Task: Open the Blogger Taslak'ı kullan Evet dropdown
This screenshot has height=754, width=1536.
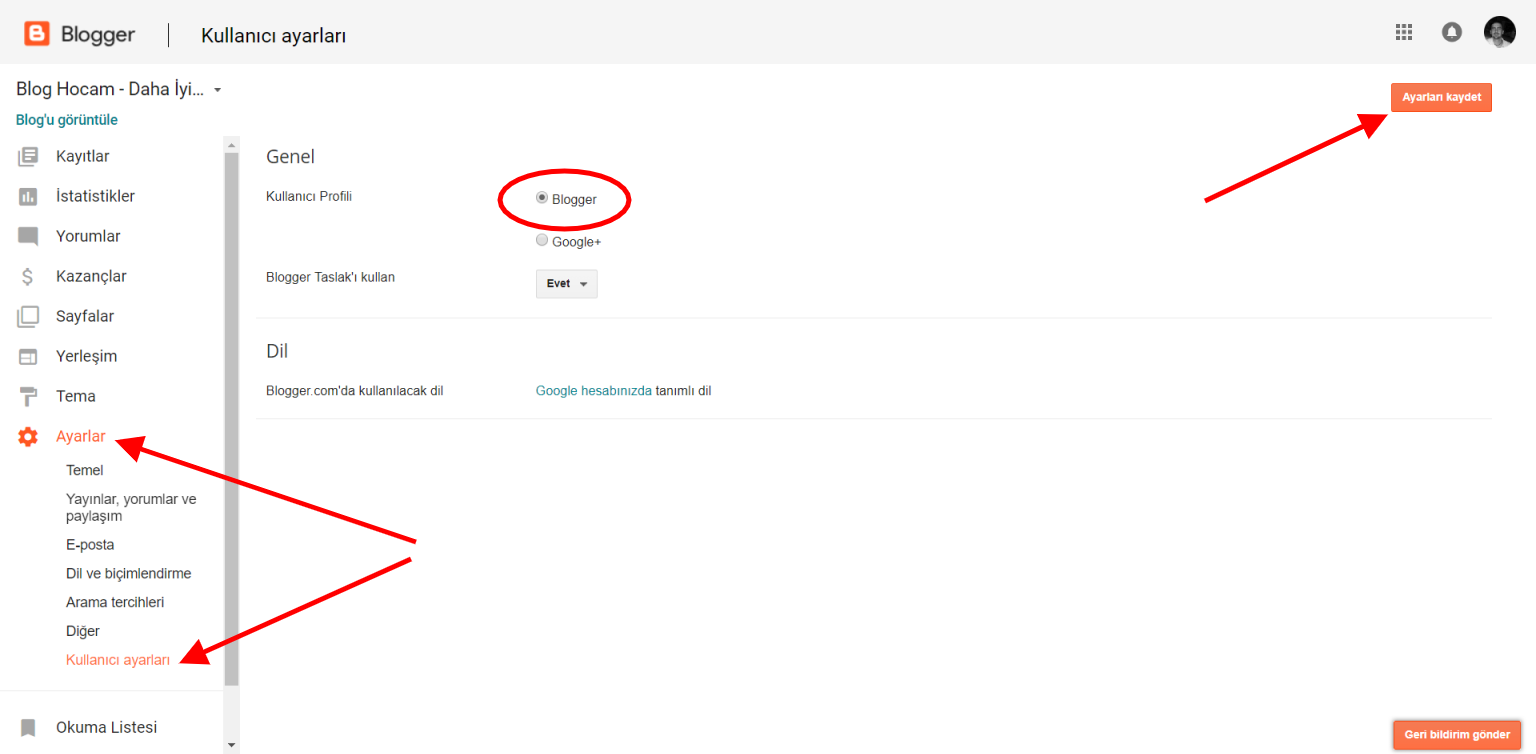Action: click(x=567, y=284)
